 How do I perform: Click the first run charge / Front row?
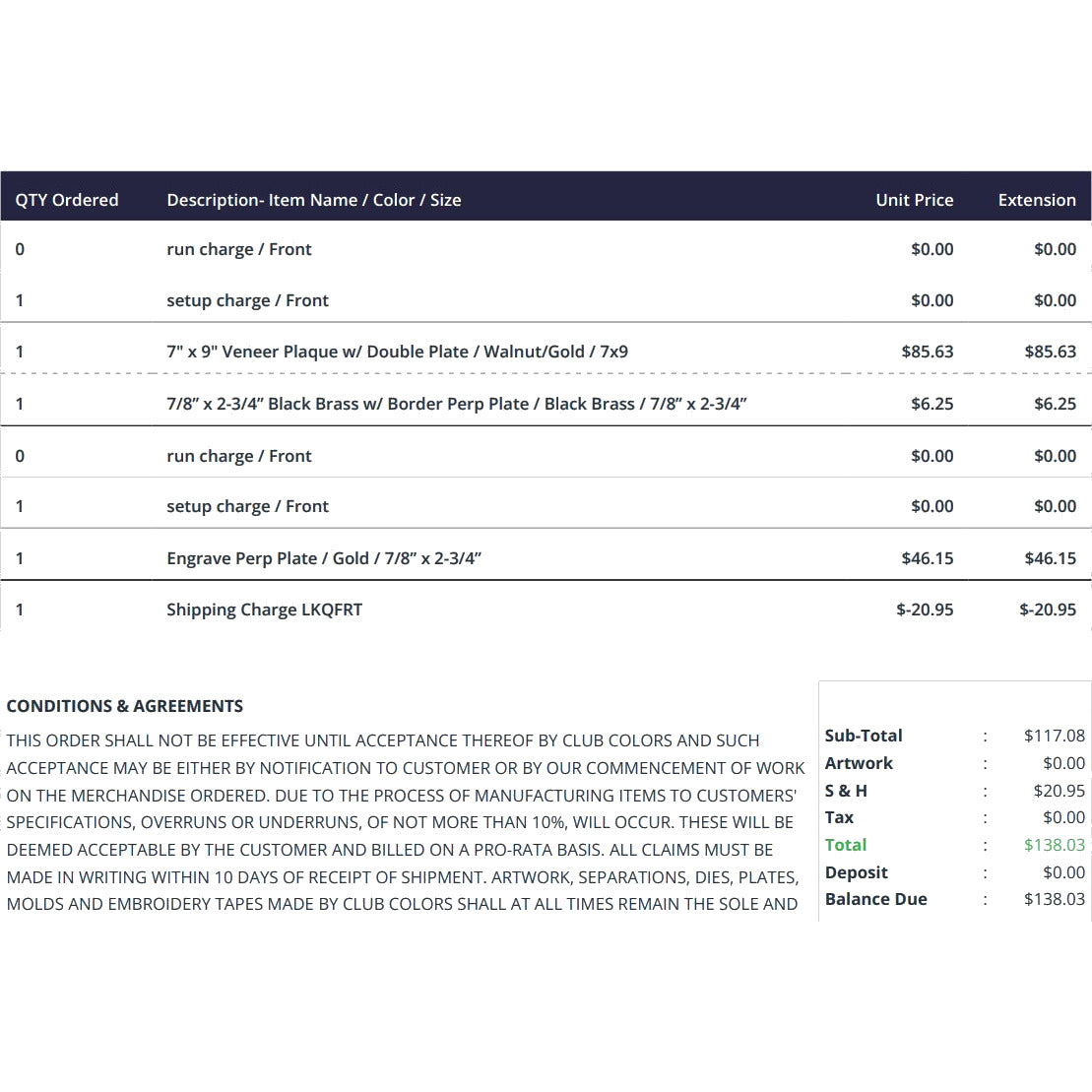pyautogui.click(x=546, y=249)
